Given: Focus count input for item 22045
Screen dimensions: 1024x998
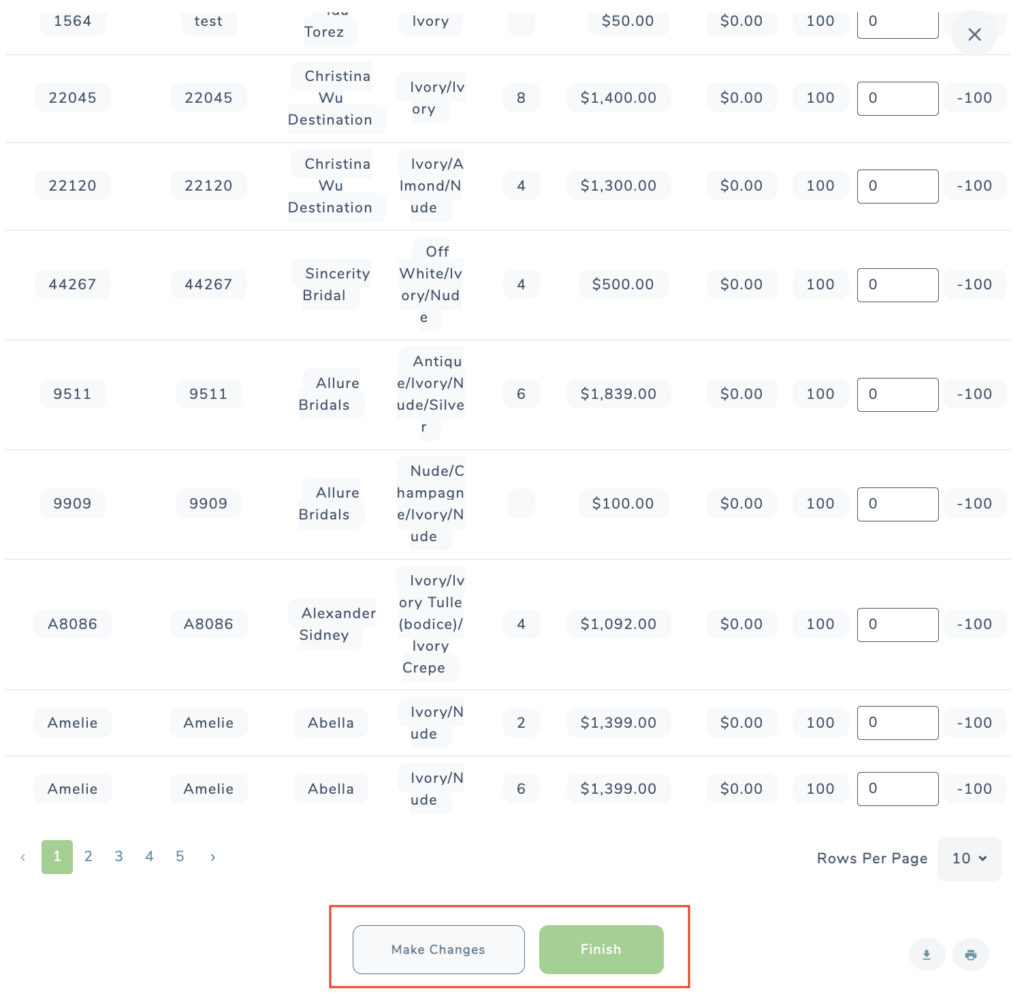Looking at the screenshot, I should [x=897, y=99].
